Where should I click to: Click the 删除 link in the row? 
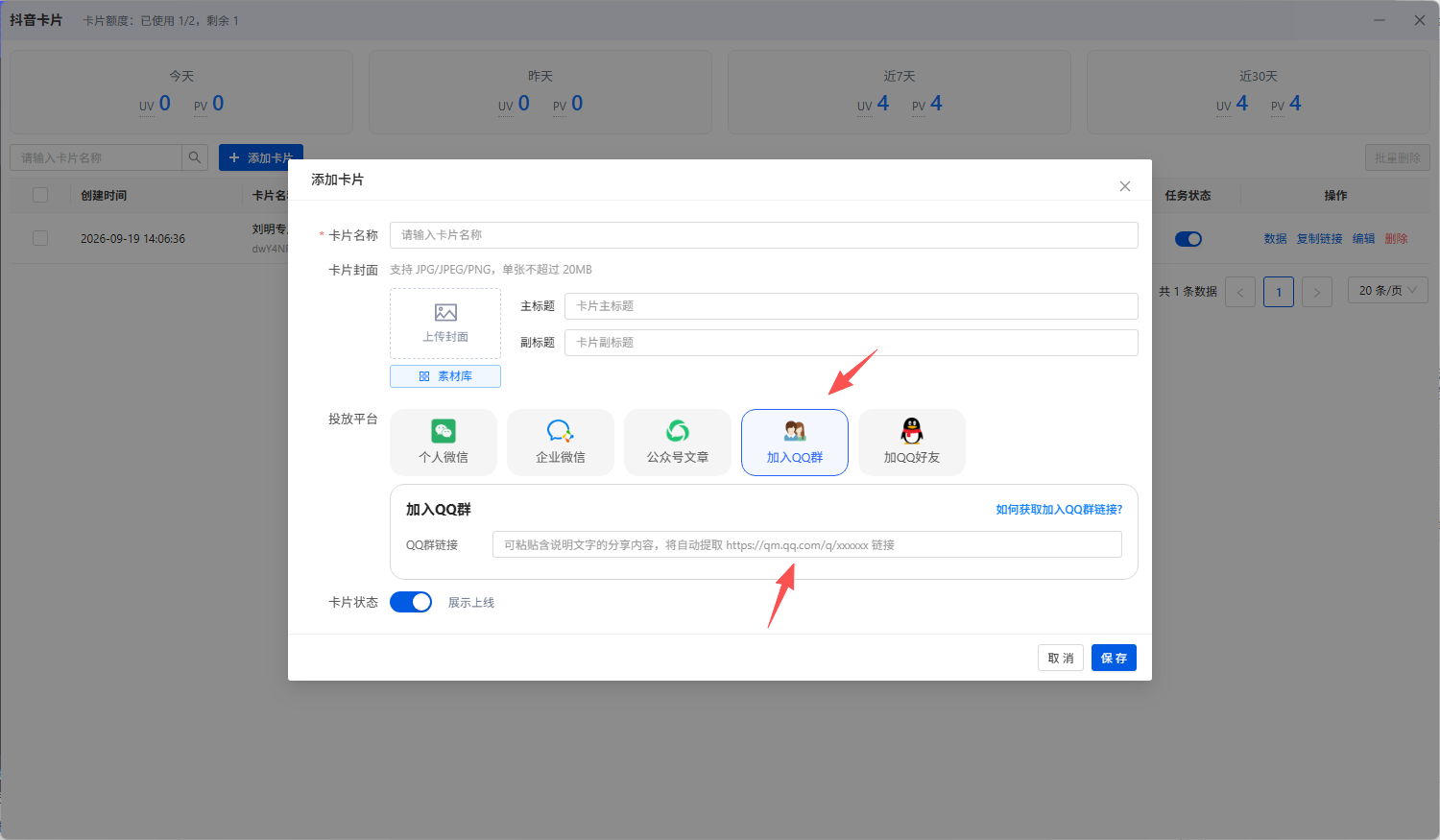tap(1397, 239)
